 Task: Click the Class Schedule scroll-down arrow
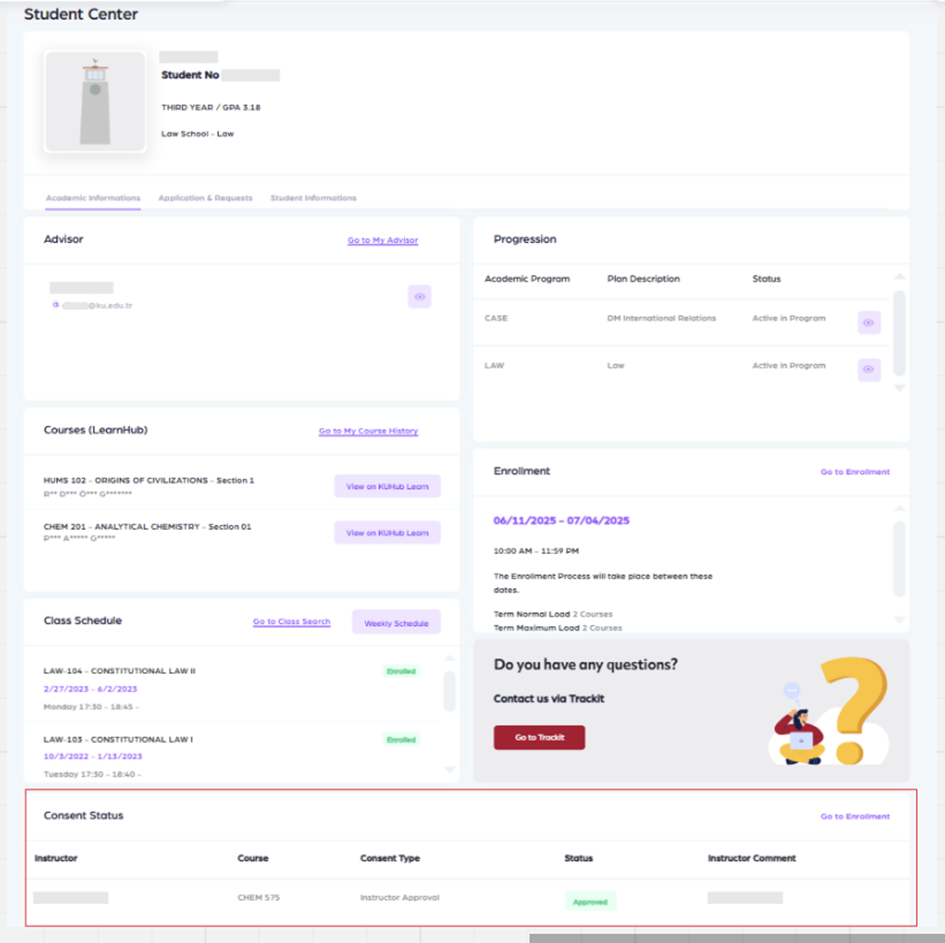pos(449,769)
